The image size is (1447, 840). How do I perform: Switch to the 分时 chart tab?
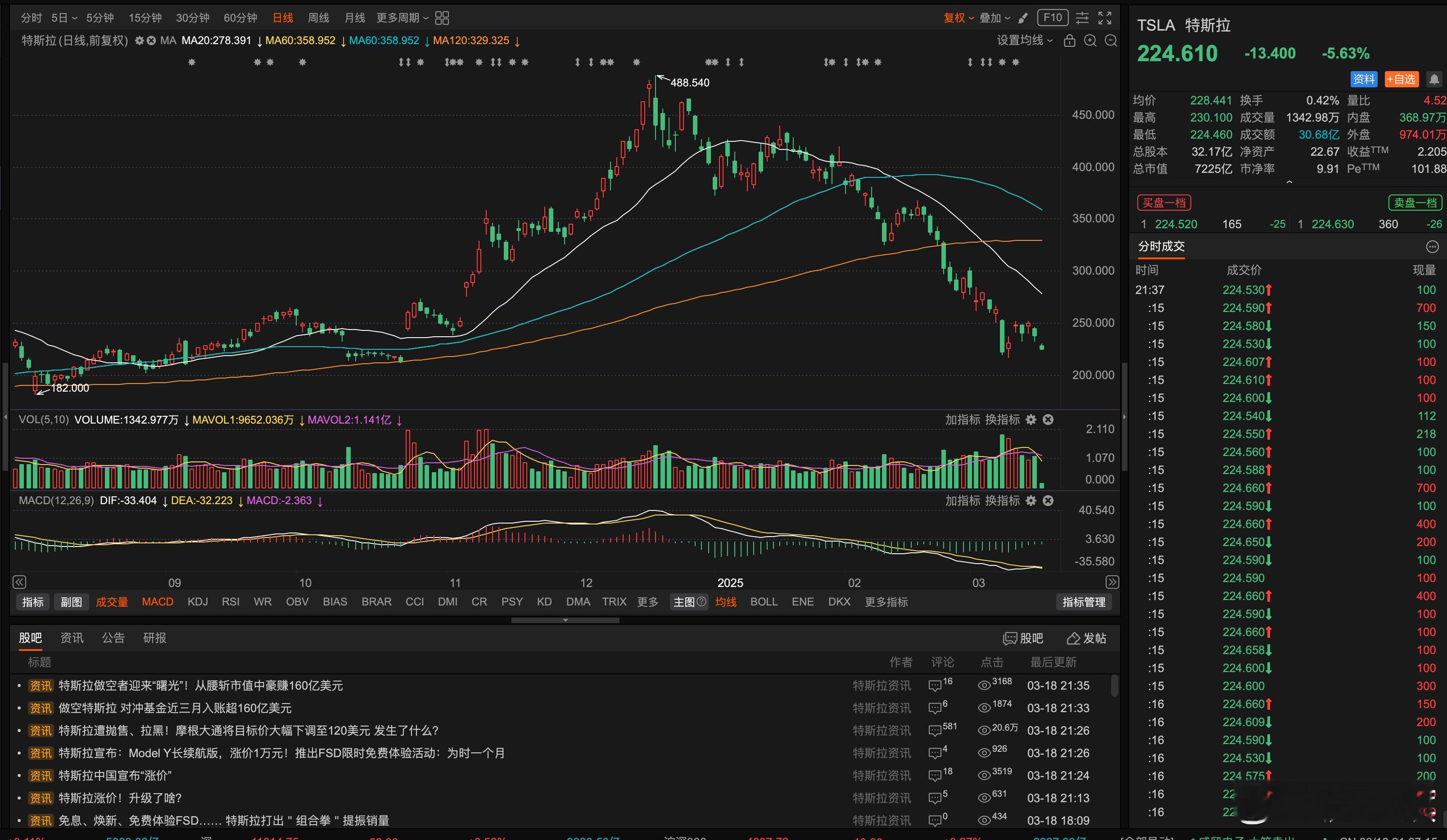[31, 18]
